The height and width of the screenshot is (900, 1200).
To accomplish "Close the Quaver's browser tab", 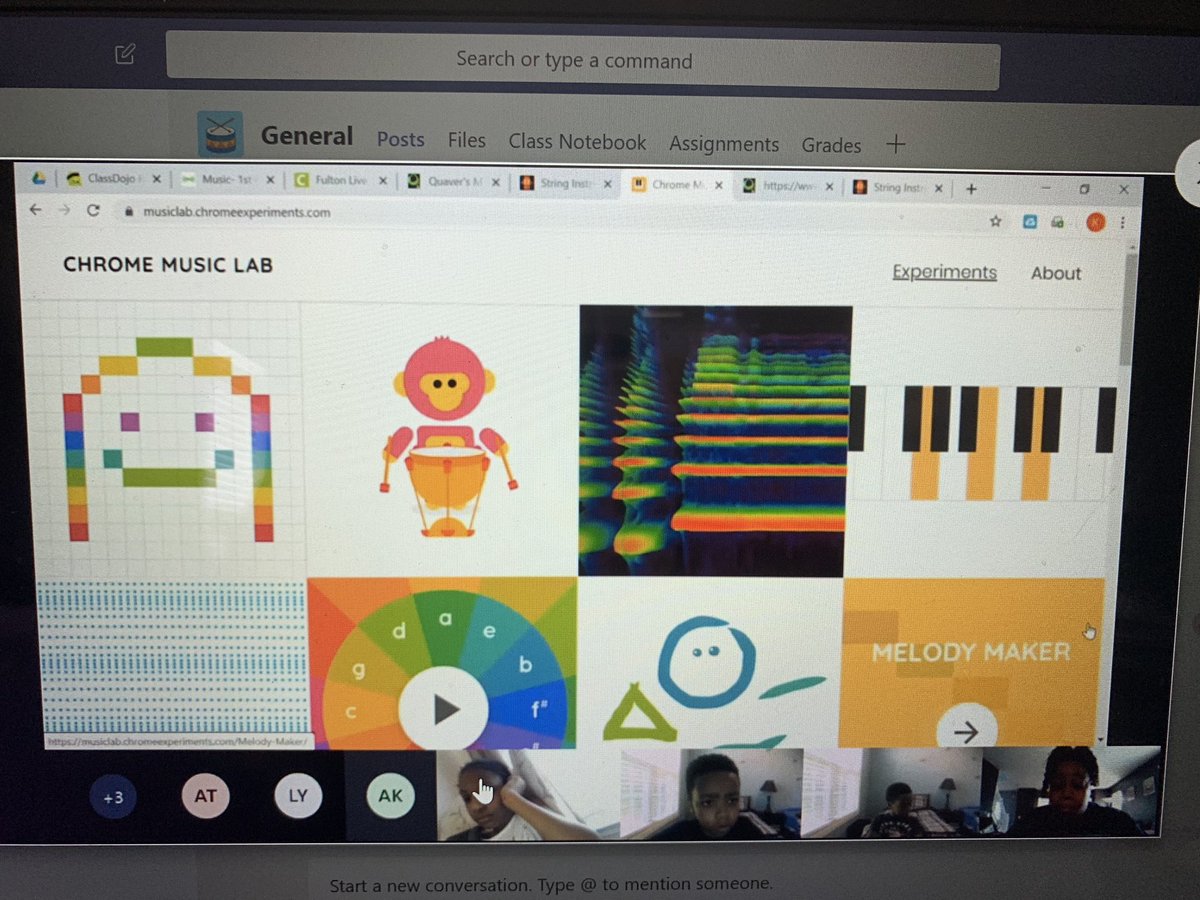I will (498, 183).
